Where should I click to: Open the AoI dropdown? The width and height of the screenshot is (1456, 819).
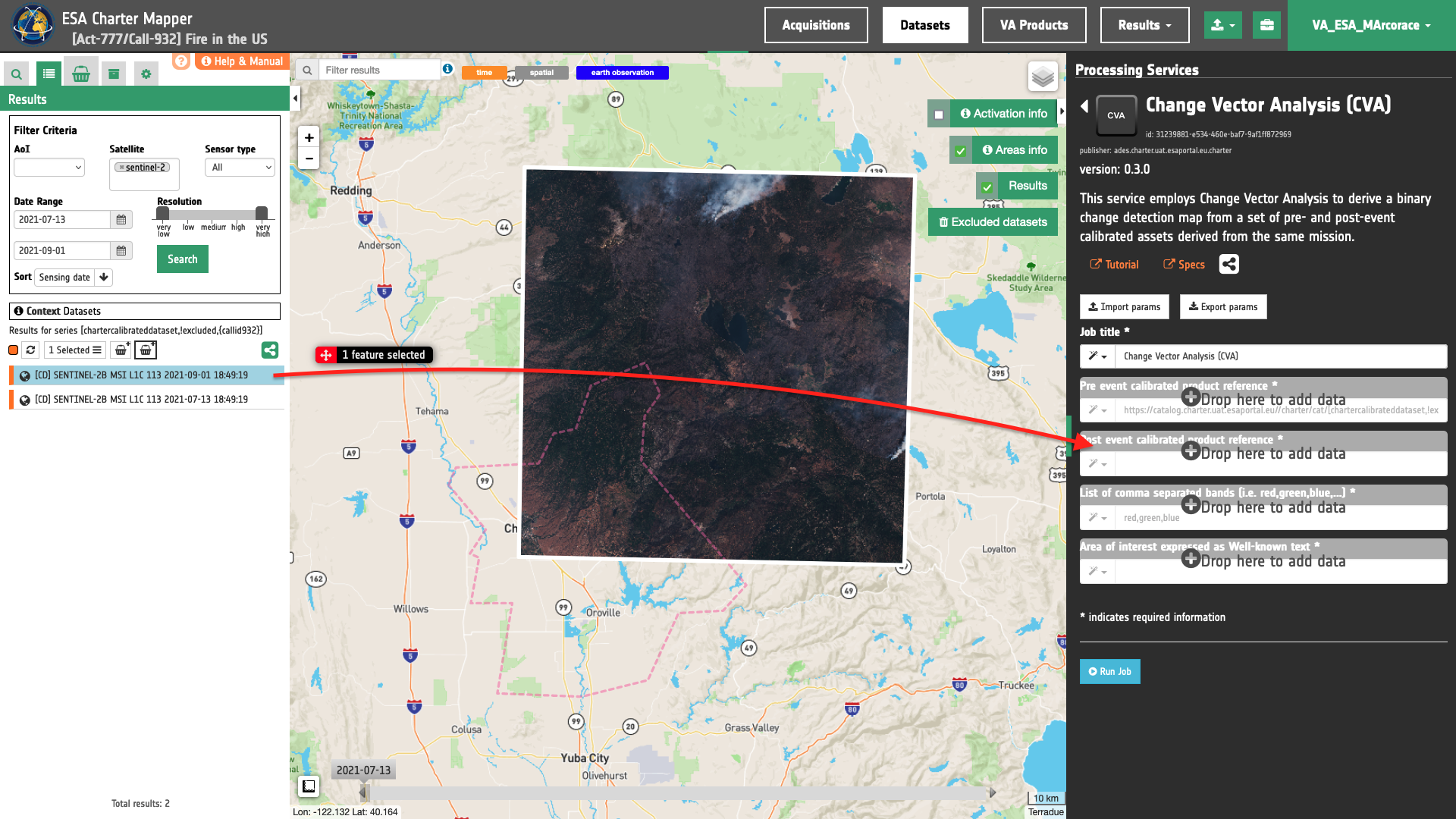click(49, 168)
